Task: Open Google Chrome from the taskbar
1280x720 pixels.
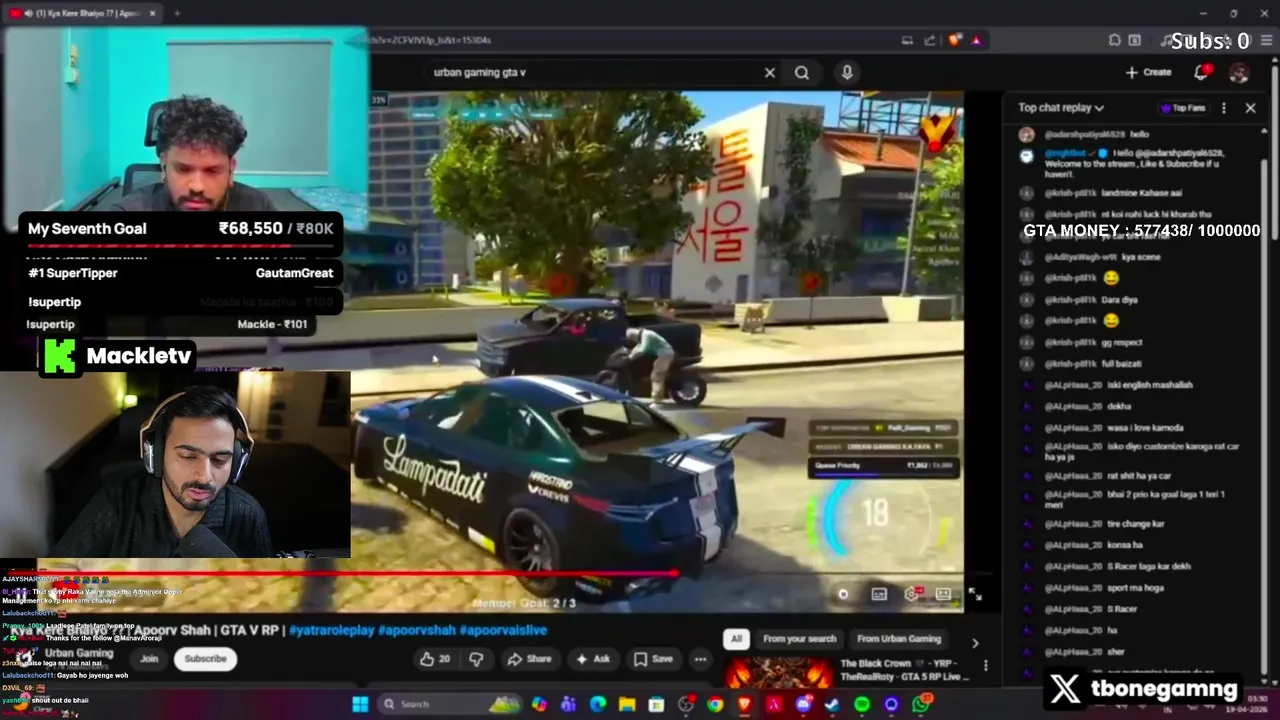Action: click(715, 704)
